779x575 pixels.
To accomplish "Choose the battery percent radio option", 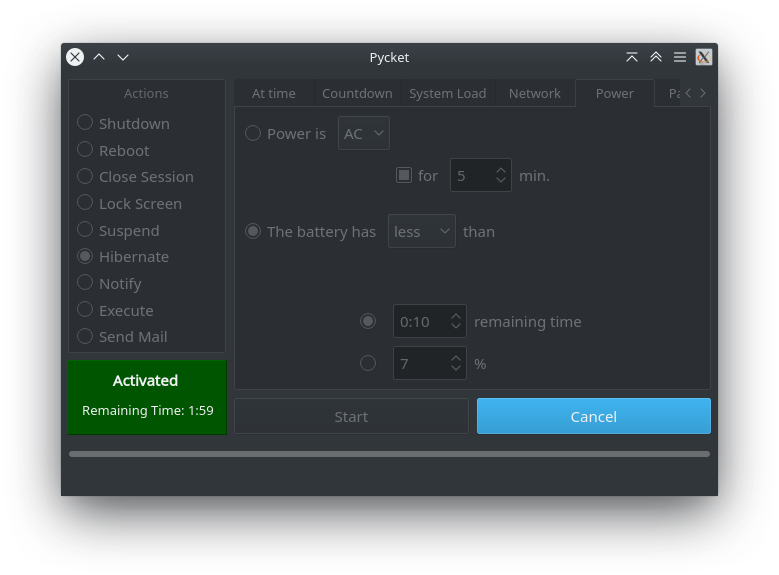I will click(x=368, y=363).
